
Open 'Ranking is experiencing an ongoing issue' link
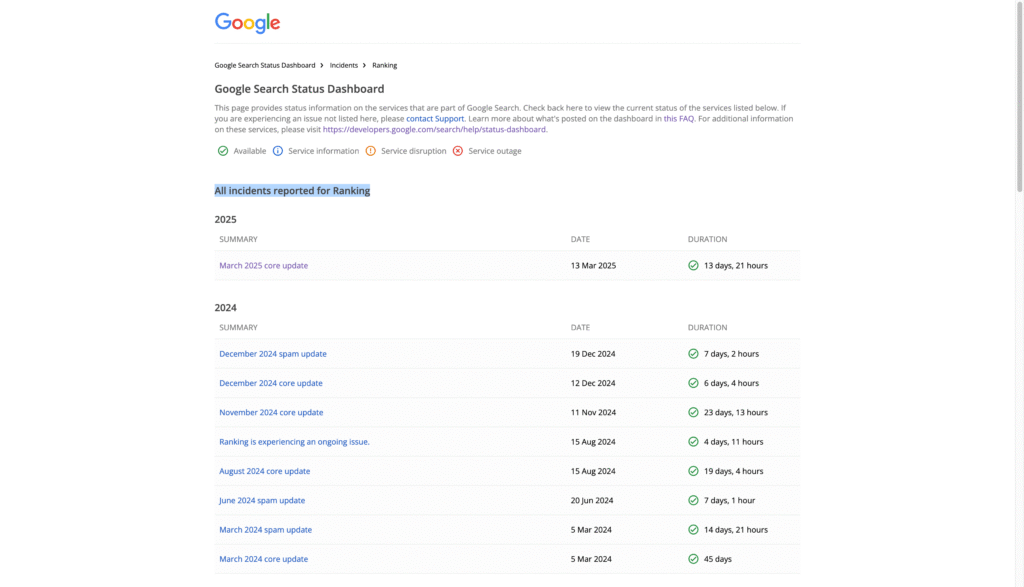(x=294, y=441)
